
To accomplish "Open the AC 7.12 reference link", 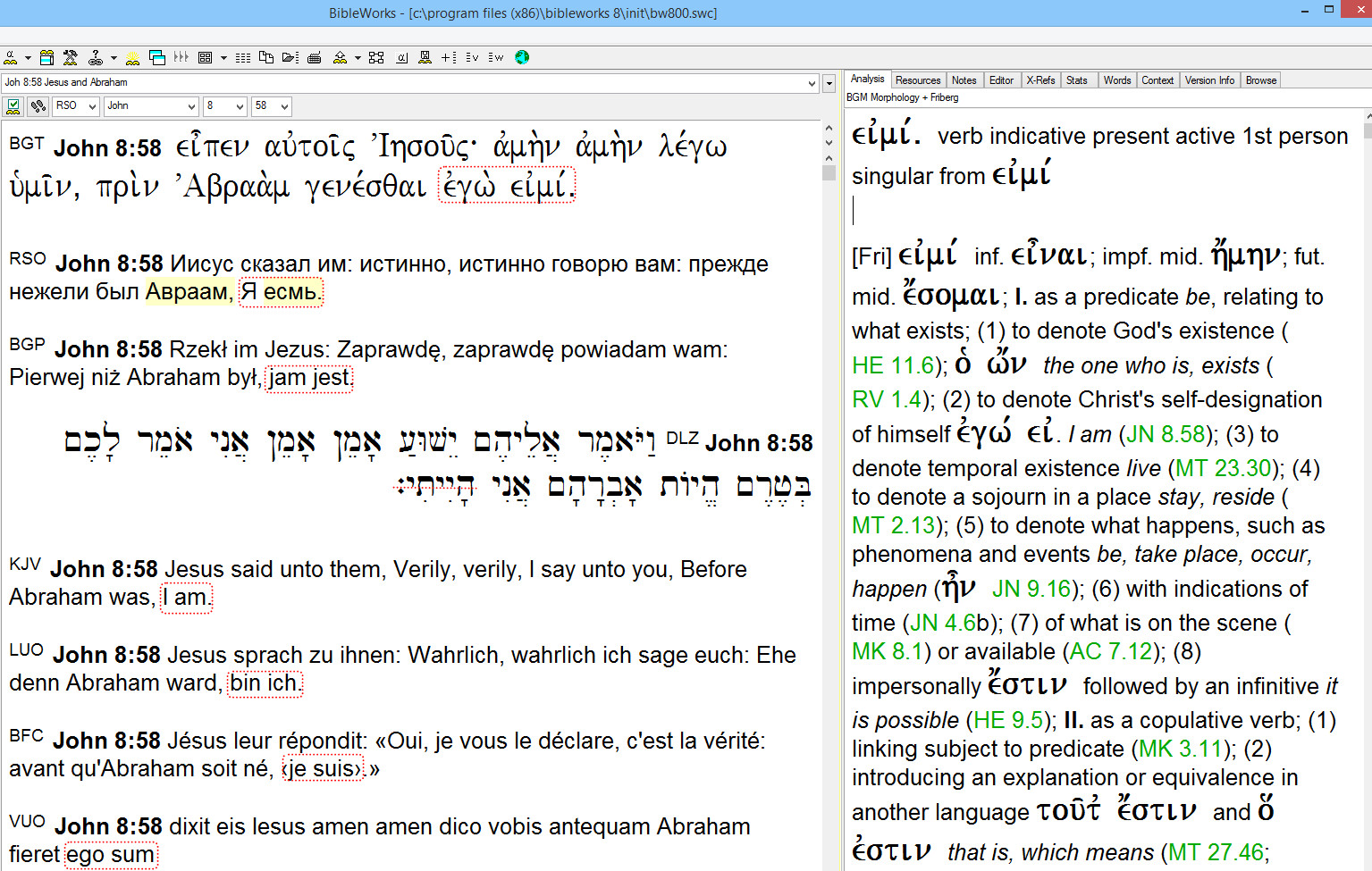I will pos(1111,651).
